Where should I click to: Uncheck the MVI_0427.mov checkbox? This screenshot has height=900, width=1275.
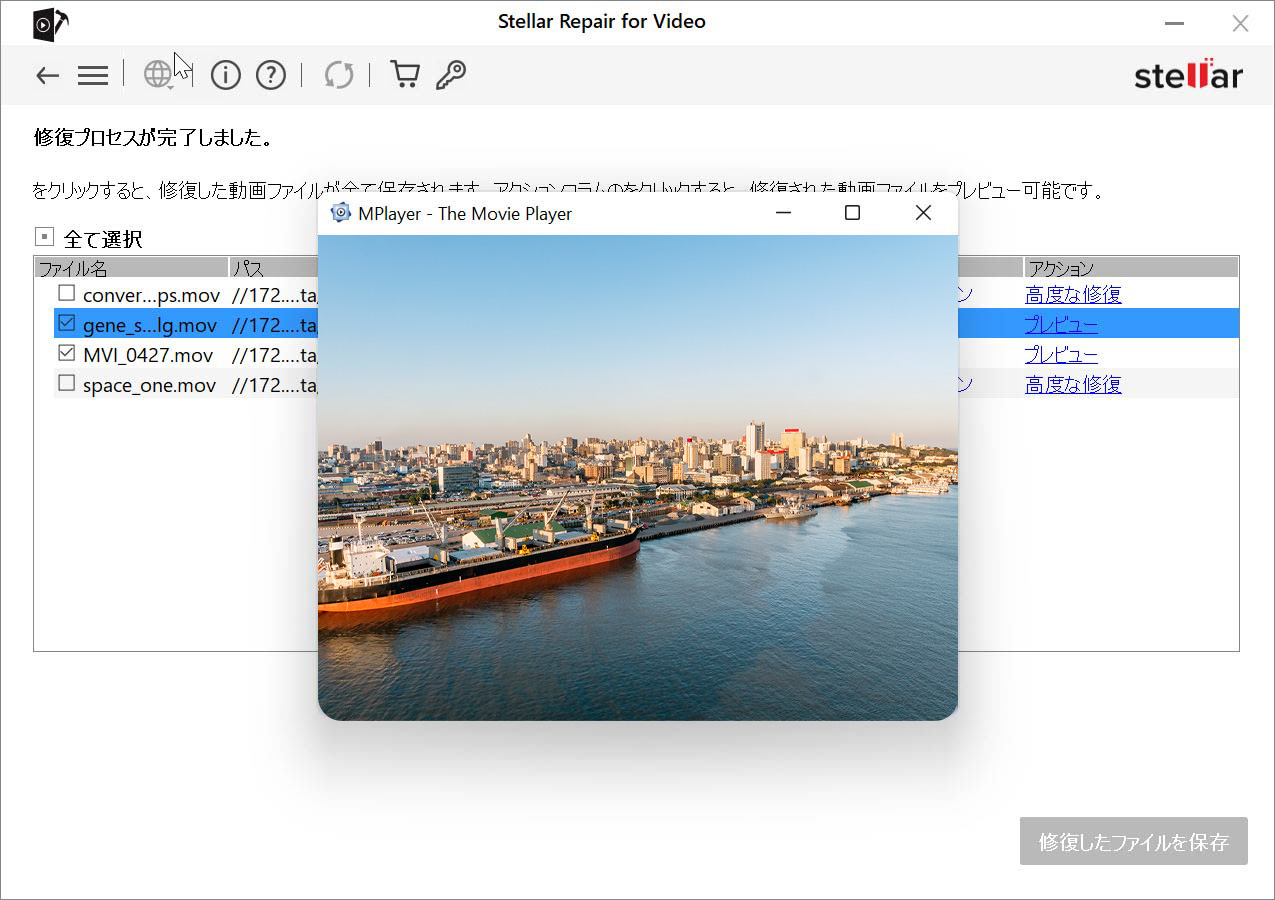point(66,354)
